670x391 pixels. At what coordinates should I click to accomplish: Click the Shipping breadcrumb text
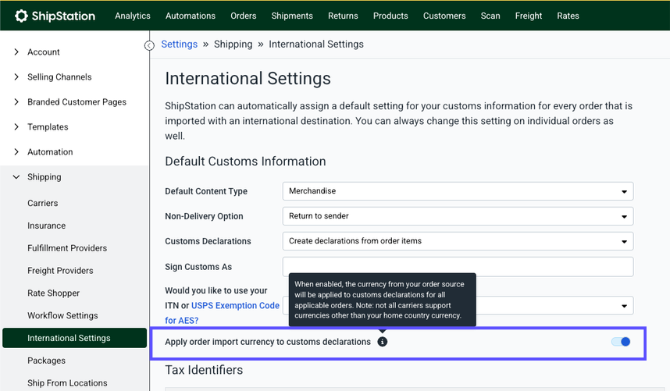(x=233, y=44)
